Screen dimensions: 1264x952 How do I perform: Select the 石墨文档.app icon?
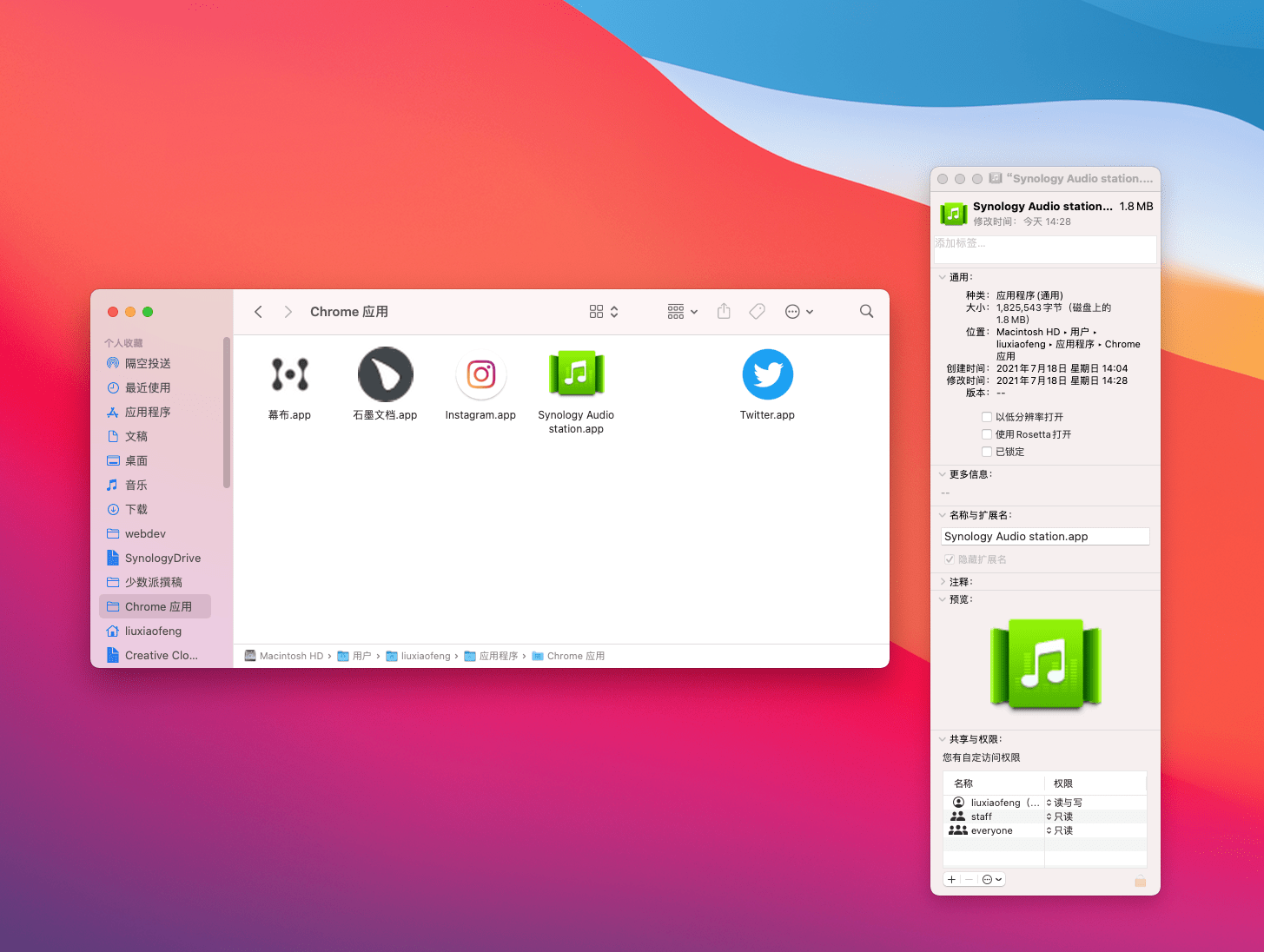(x=386, y=374)
